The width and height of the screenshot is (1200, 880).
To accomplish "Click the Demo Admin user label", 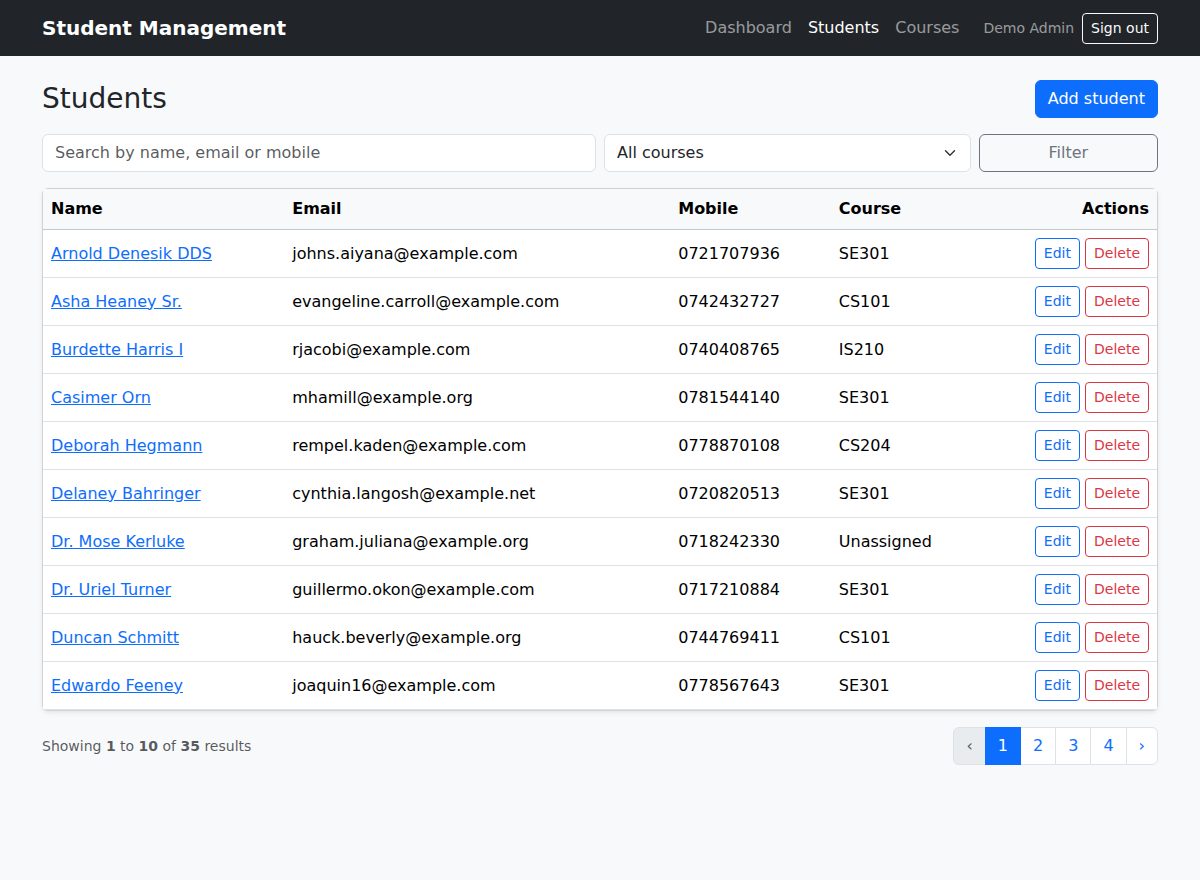I will click(x=1028, y=28).
